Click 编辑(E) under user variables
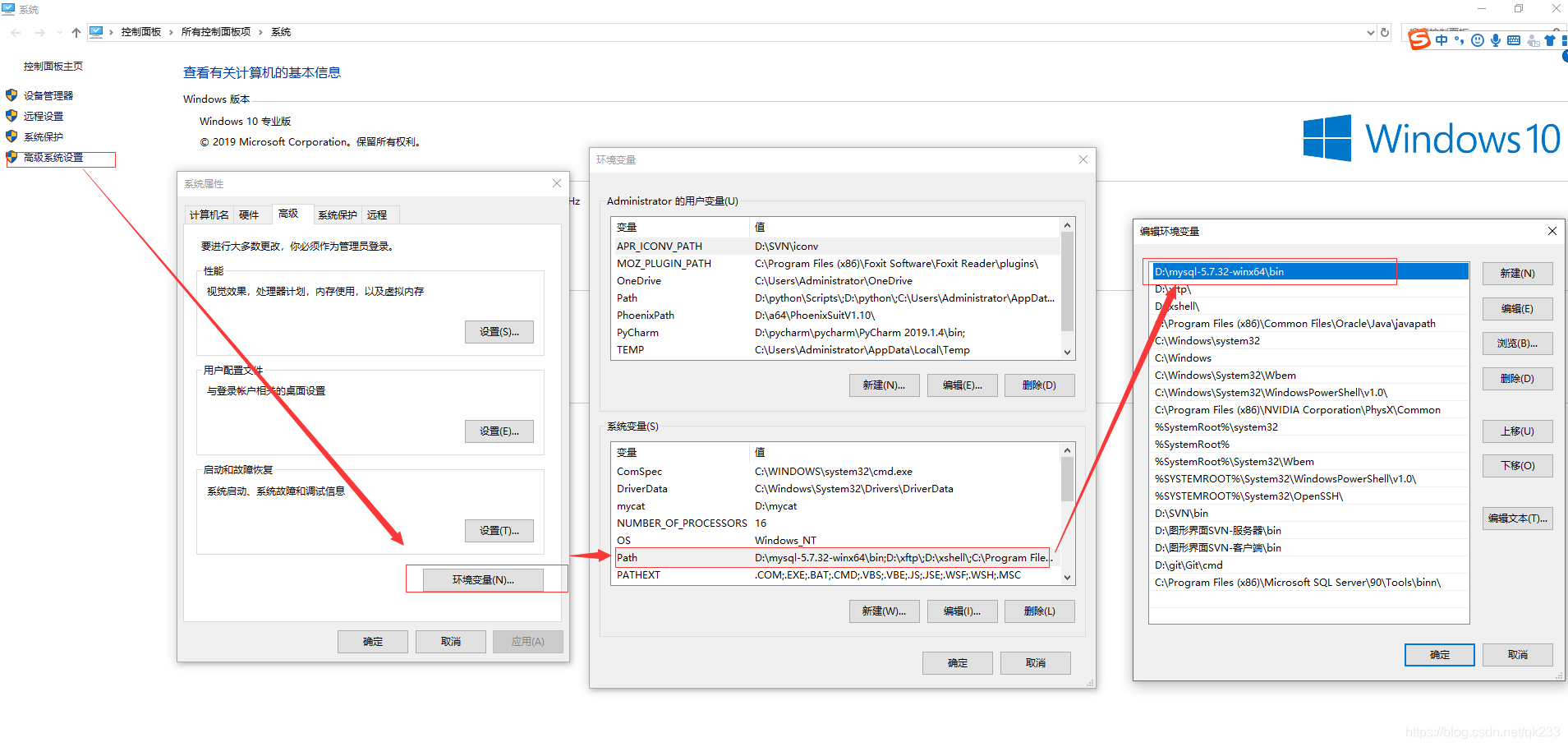This screenshot has width=1568, height=747. coord(962,385)
